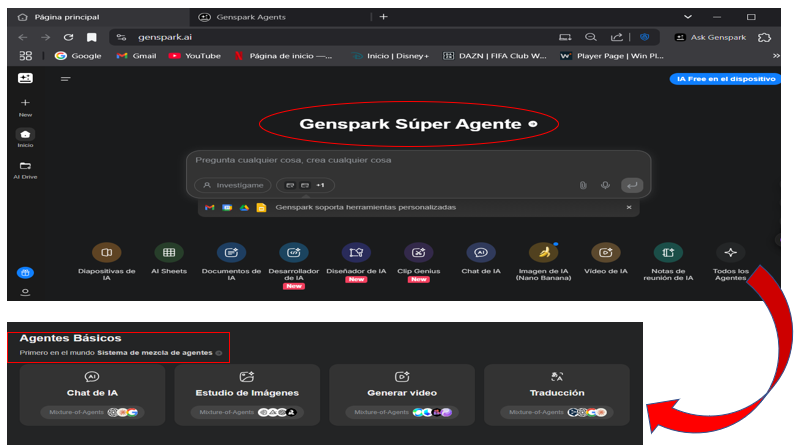Open the extensions puzzle icon

coord(764,37)
